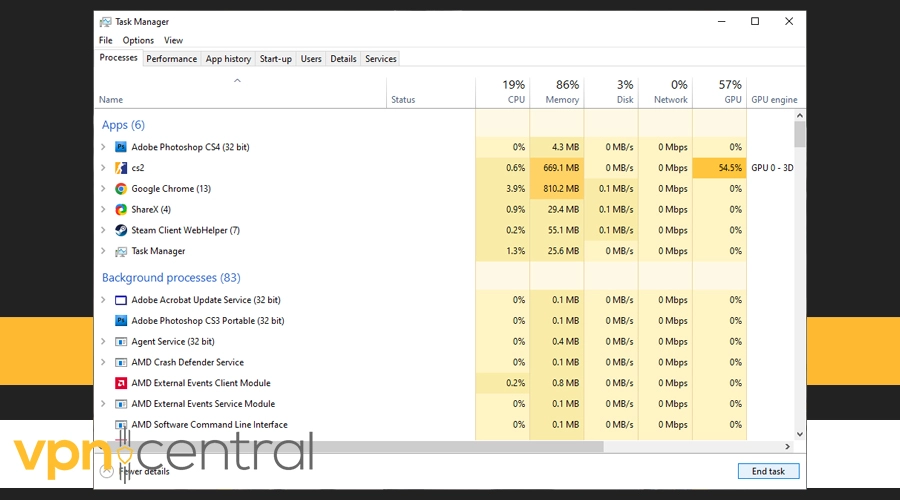Expand the cs2 process group
Viewport: 900px width, 500px height.
pos(103,168)
